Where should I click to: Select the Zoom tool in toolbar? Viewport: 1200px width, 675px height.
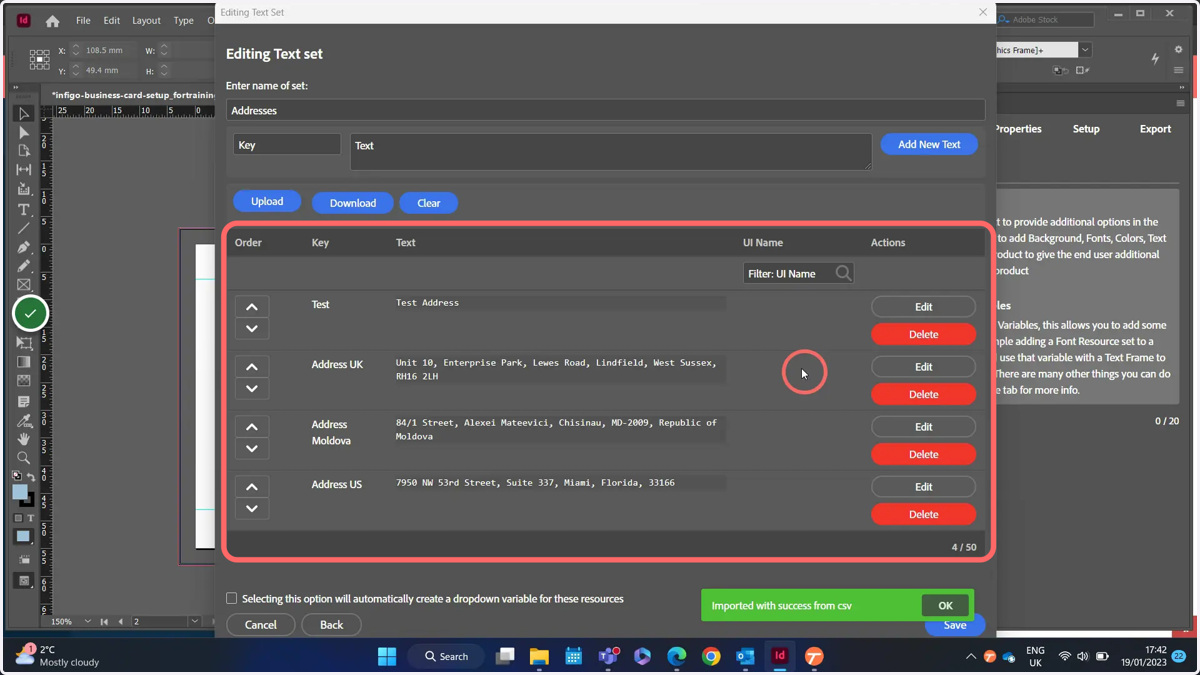(24, 458)
